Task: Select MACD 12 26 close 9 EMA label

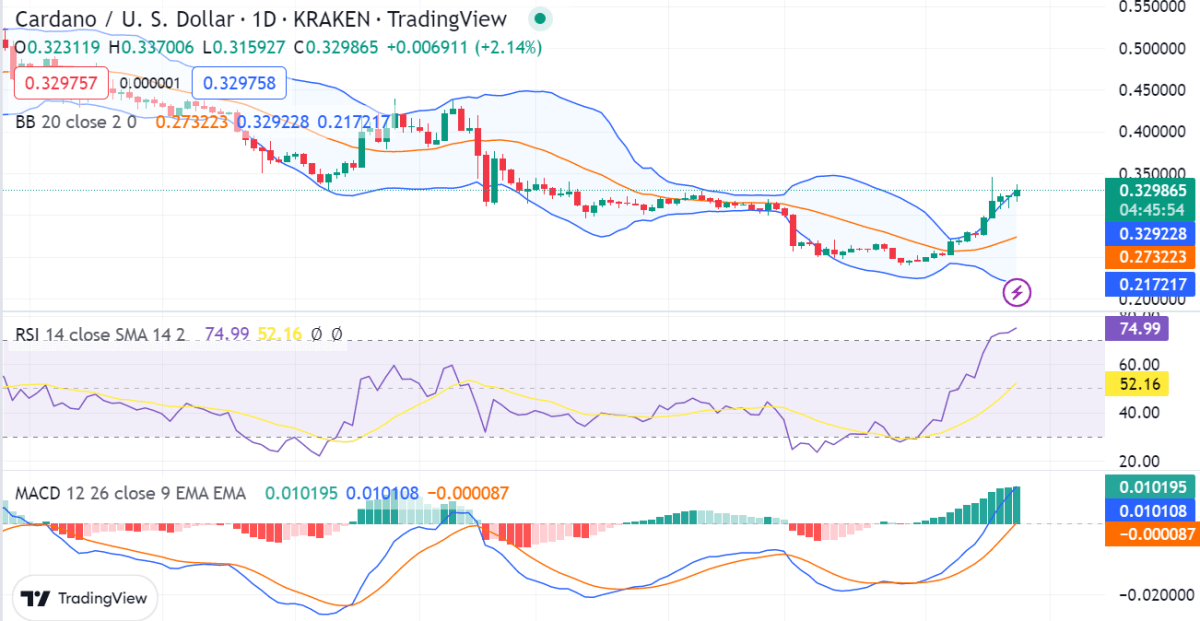Action: [130, 493]
